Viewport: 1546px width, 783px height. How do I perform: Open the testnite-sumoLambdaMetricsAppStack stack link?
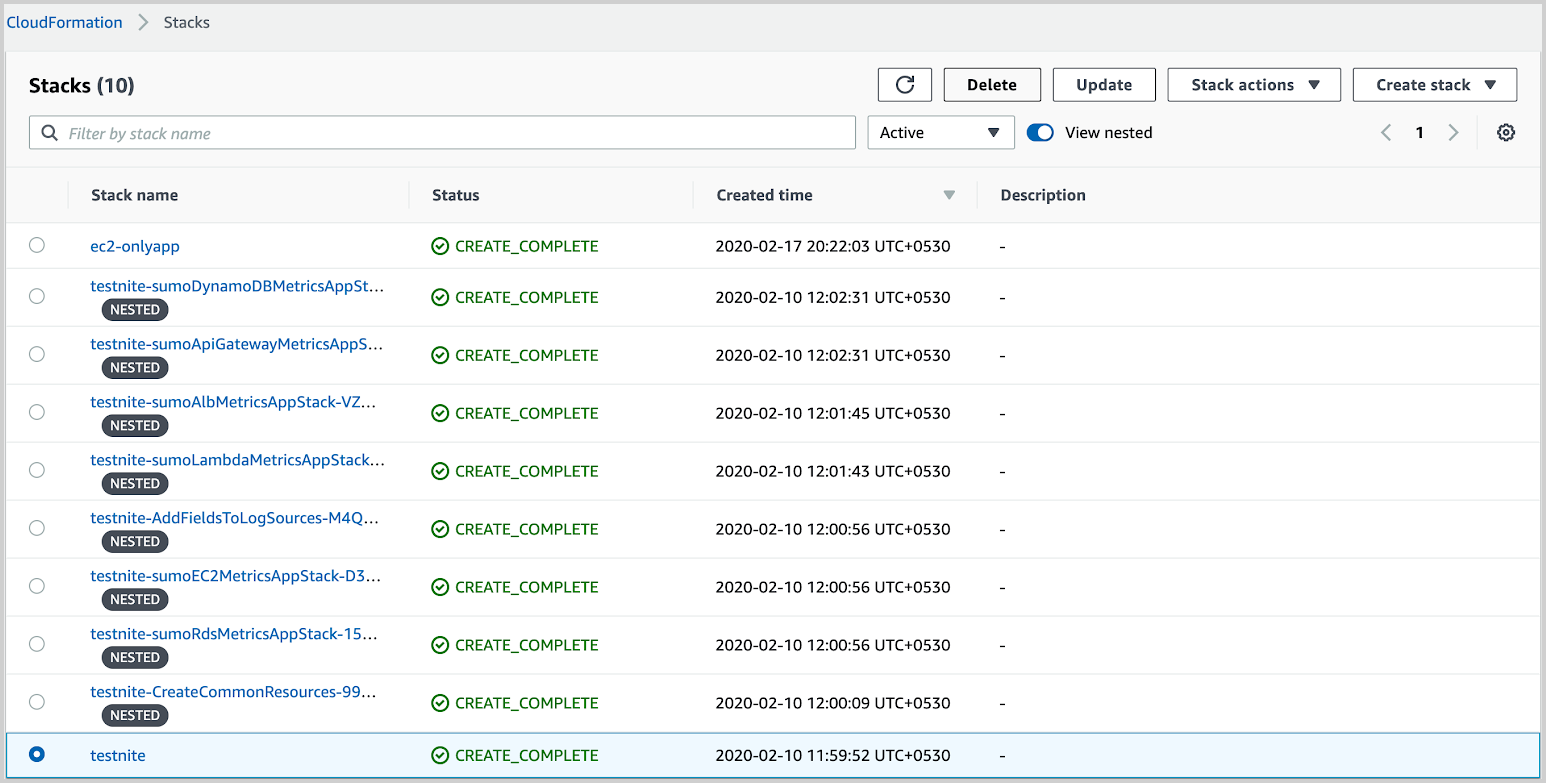(x=237, y=460)
